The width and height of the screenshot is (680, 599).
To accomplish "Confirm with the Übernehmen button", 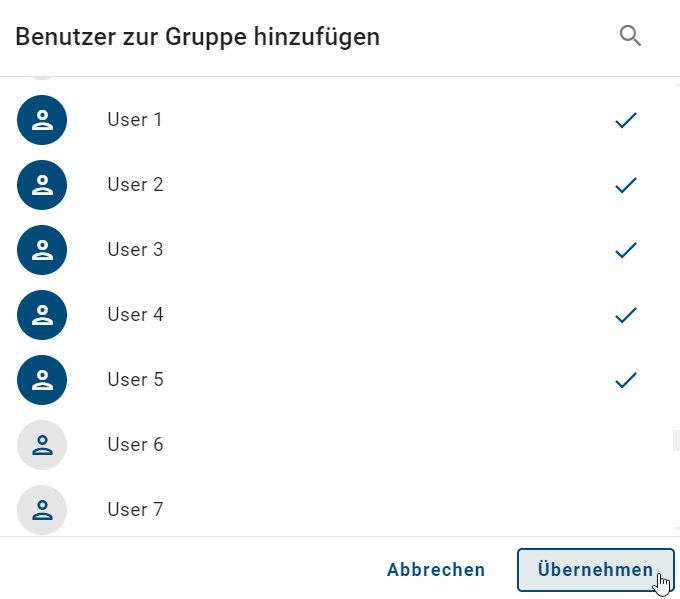I will click(x=595, y=570).
